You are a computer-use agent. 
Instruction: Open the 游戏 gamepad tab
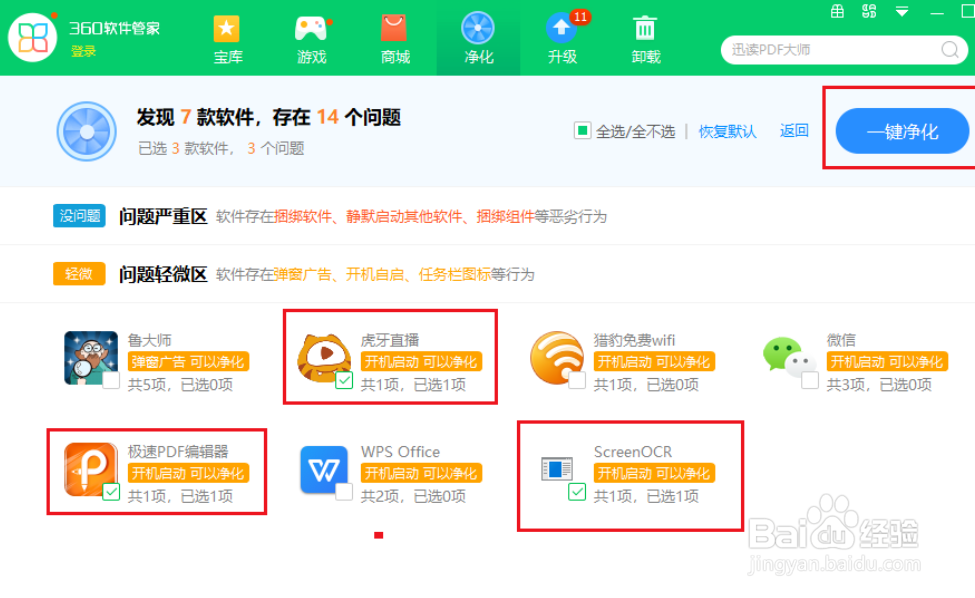(312, 40)
